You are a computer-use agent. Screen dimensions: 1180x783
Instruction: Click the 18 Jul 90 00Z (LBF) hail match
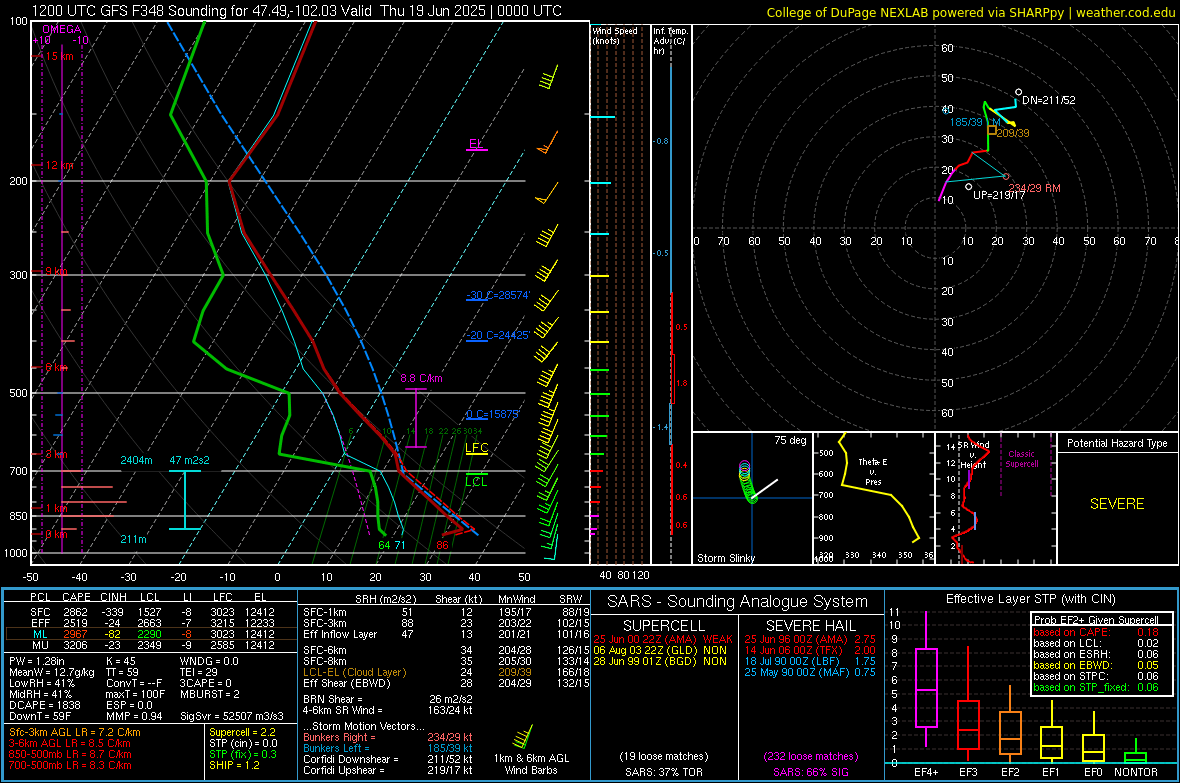coord(810,661)
